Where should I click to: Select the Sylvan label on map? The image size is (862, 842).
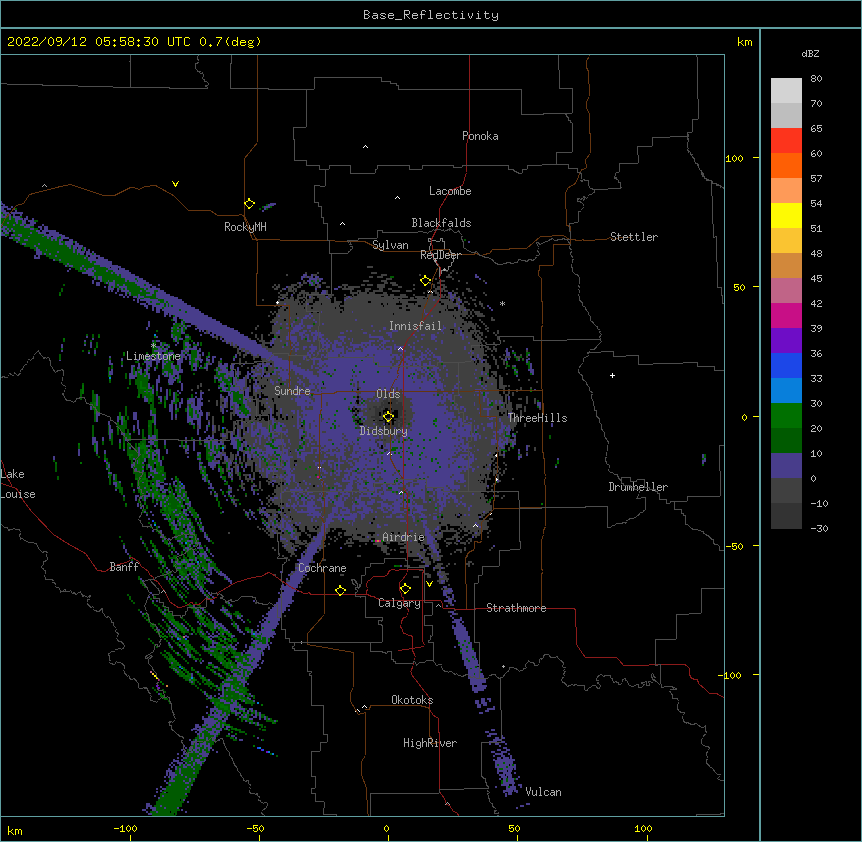click(390, 245)
